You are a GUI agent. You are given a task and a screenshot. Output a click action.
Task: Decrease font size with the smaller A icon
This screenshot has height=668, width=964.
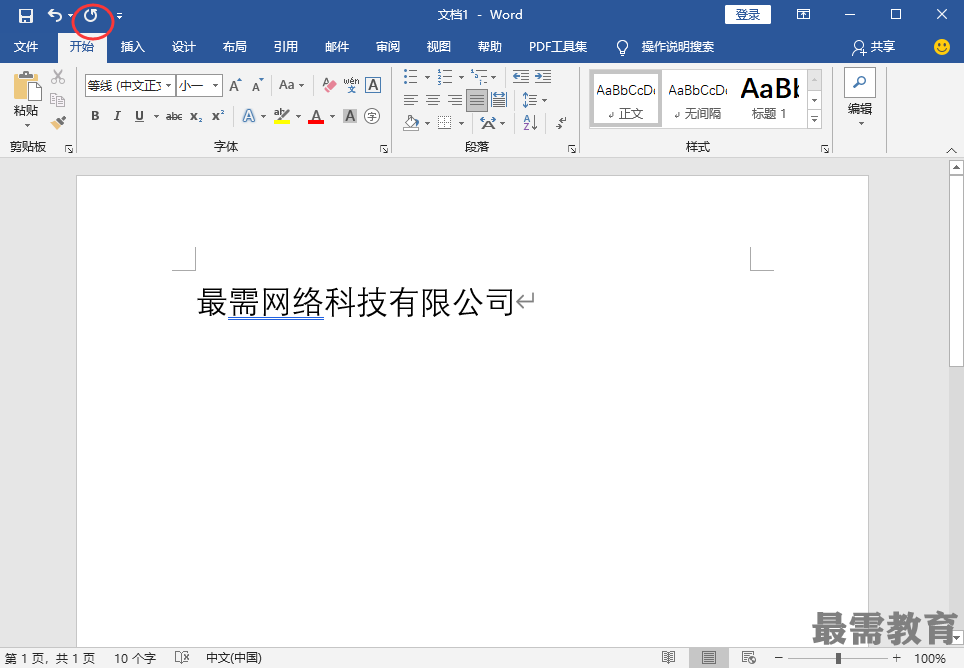(258, 85)
